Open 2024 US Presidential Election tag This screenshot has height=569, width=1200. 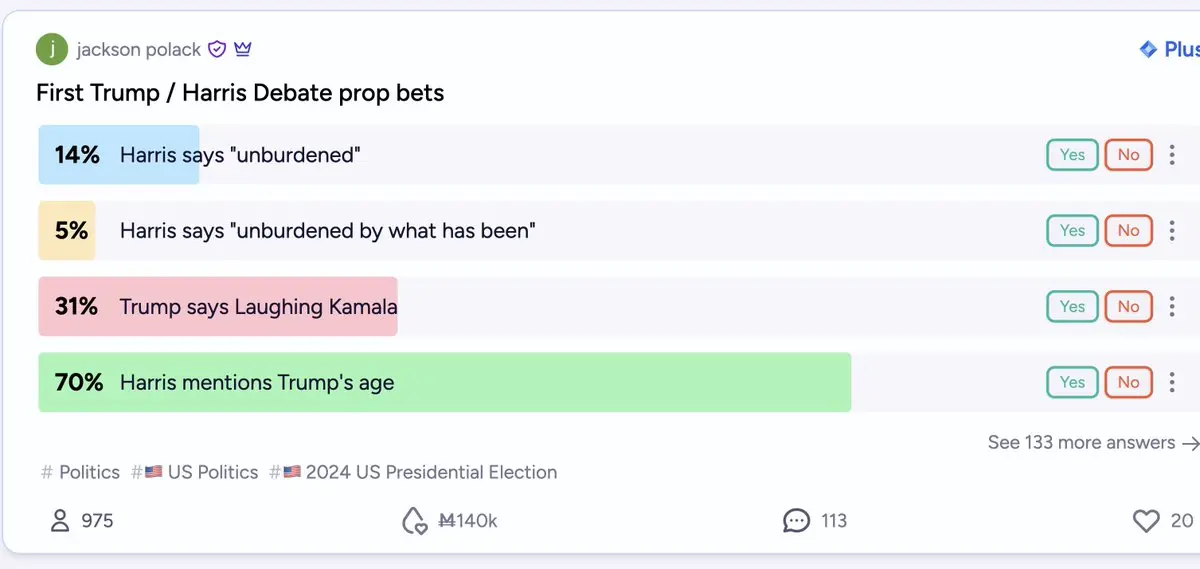coord(413,472)
